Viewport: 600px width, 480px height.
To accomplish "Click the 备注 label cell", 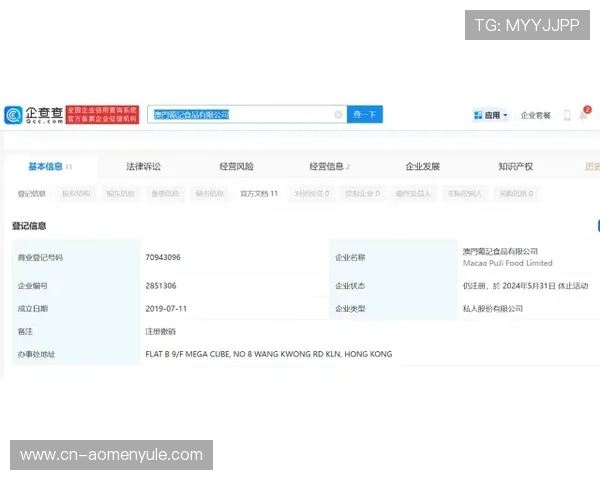I will coord(76,331).
